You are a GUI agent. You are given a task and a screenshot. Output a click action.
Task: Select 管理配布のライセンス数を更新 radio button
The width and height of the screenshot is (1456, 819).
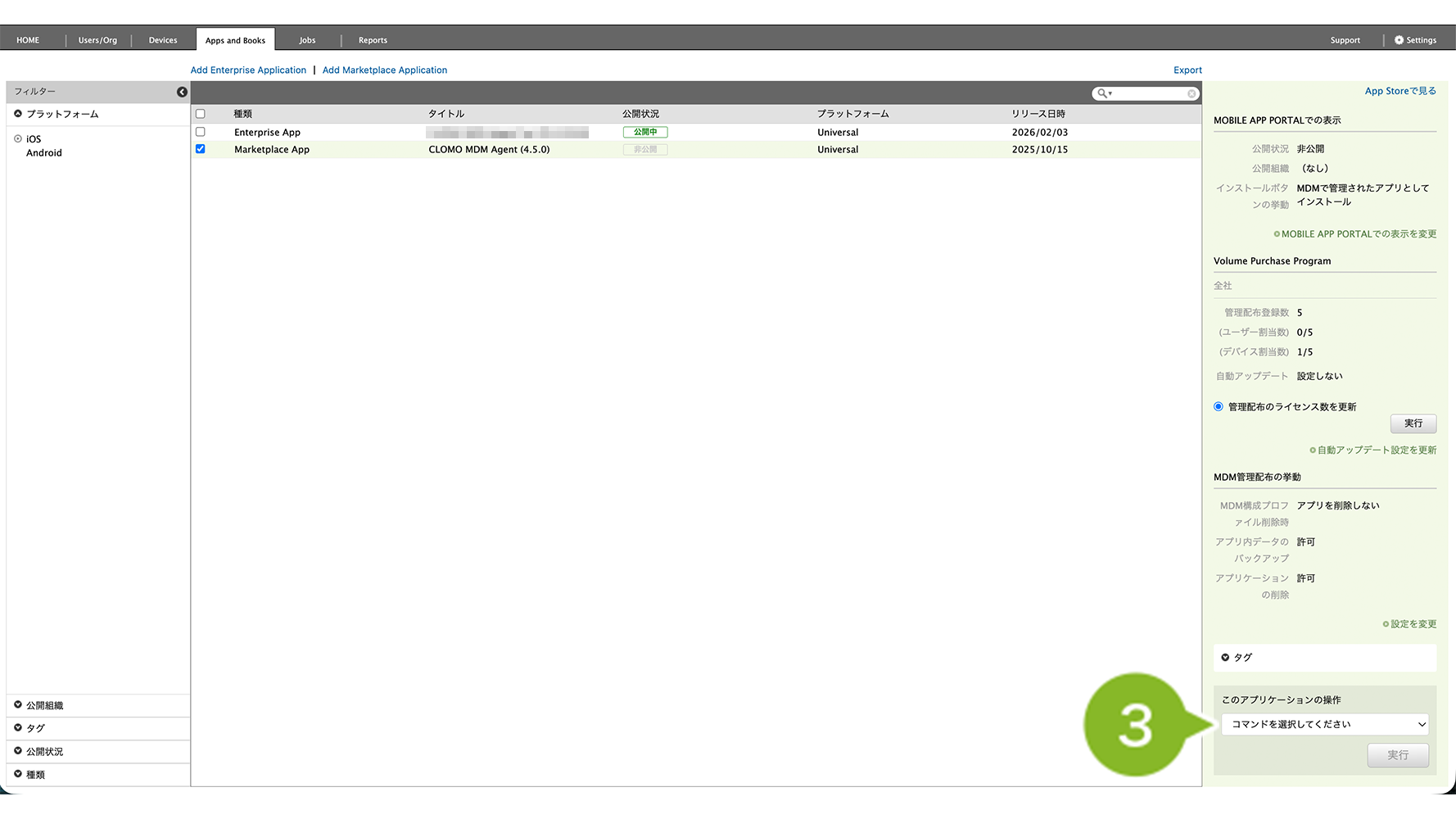point(1219,407)
